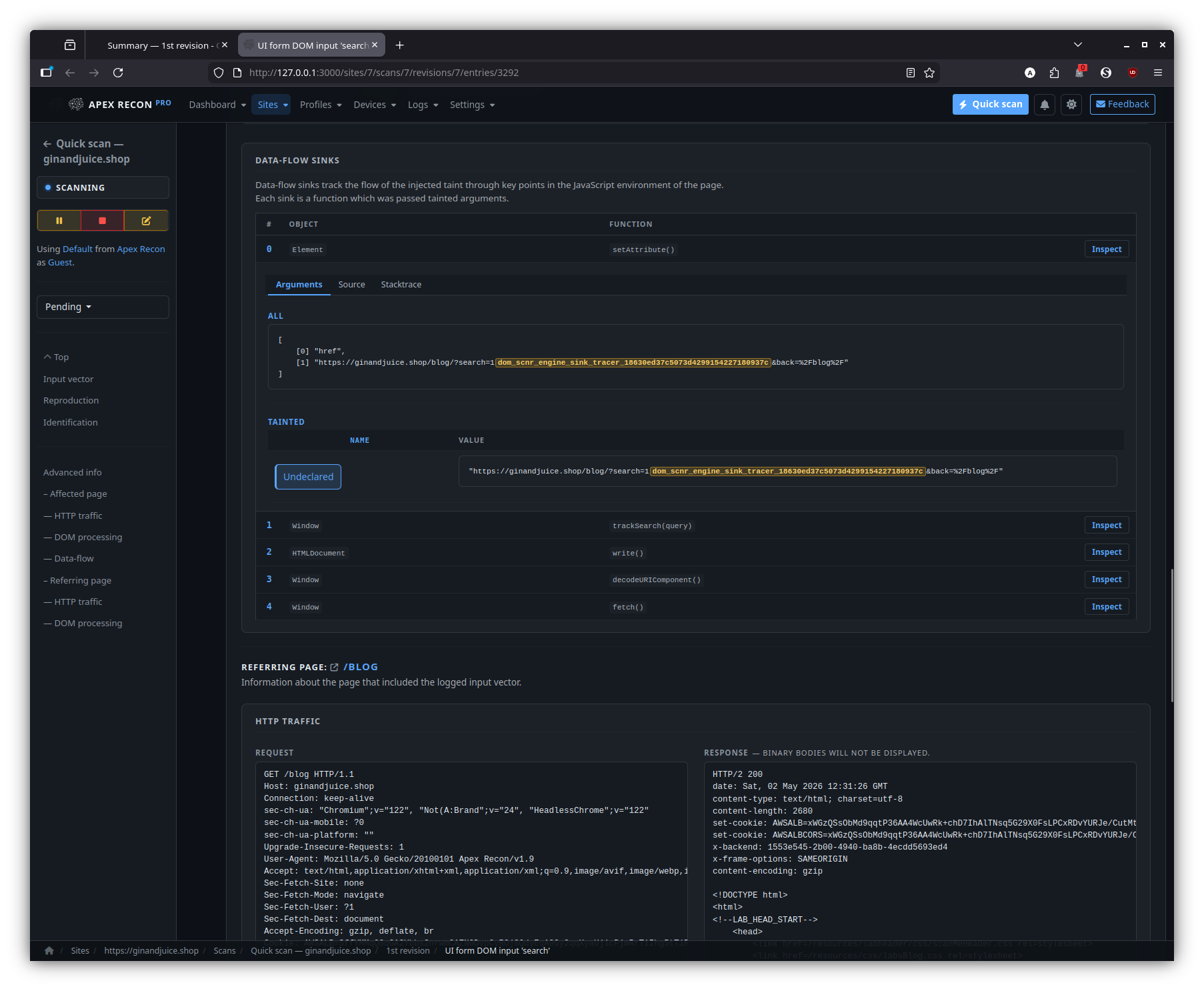
Task: Edit the scan with pencil icon
Action: point(146,221)
